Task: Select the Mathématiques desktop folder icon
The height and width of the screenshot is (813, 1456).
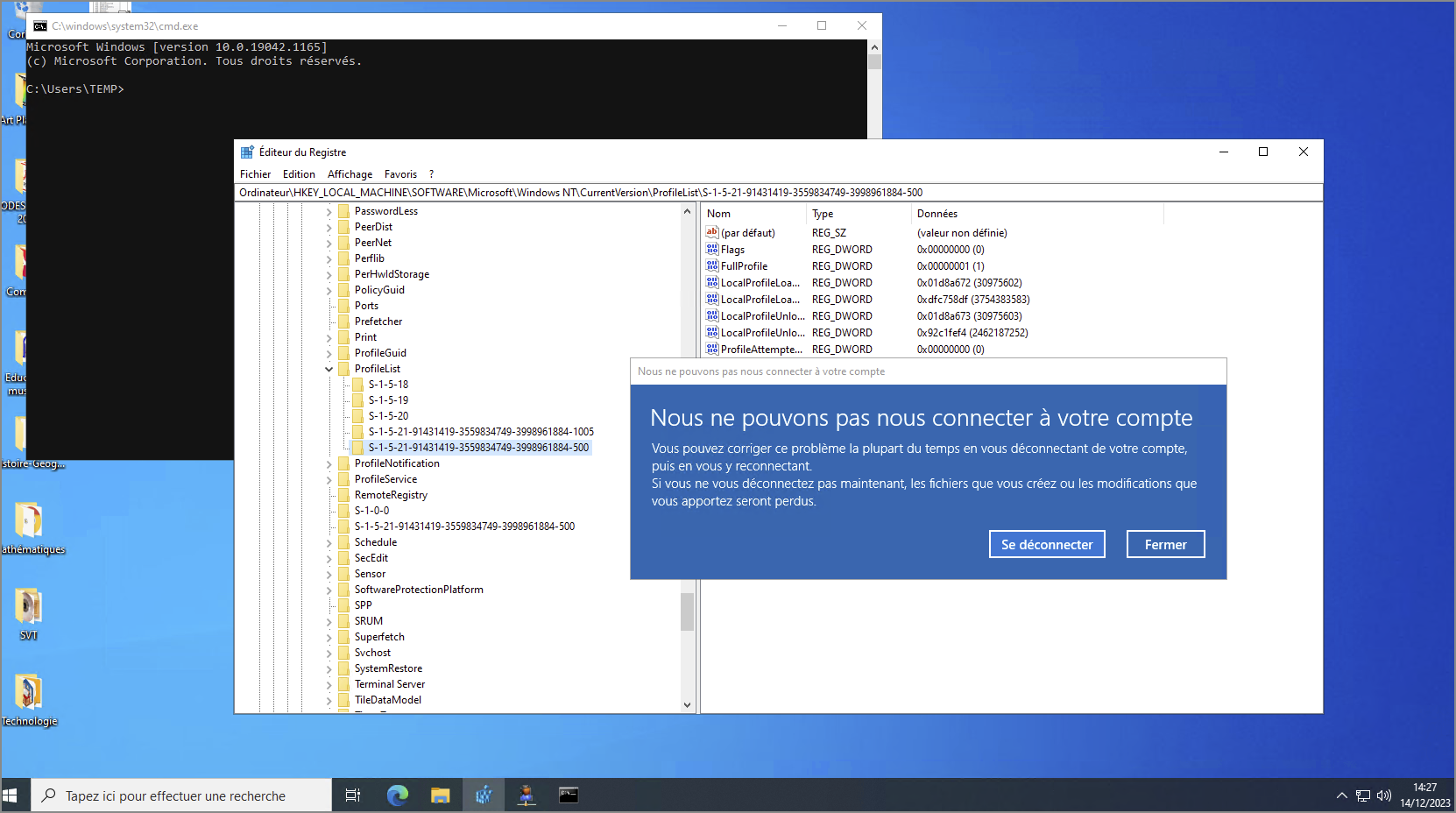Action: (x=28, y=520)
